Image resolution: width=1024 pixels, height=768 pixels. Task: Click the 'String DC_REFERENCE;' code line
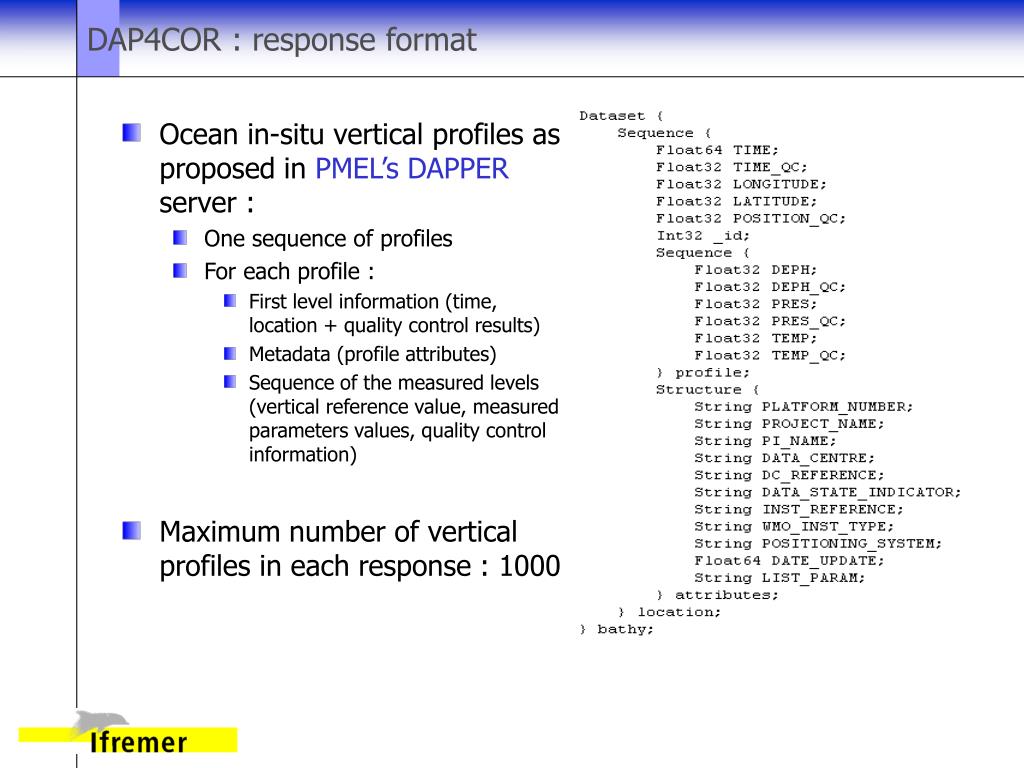coord(789,475)
